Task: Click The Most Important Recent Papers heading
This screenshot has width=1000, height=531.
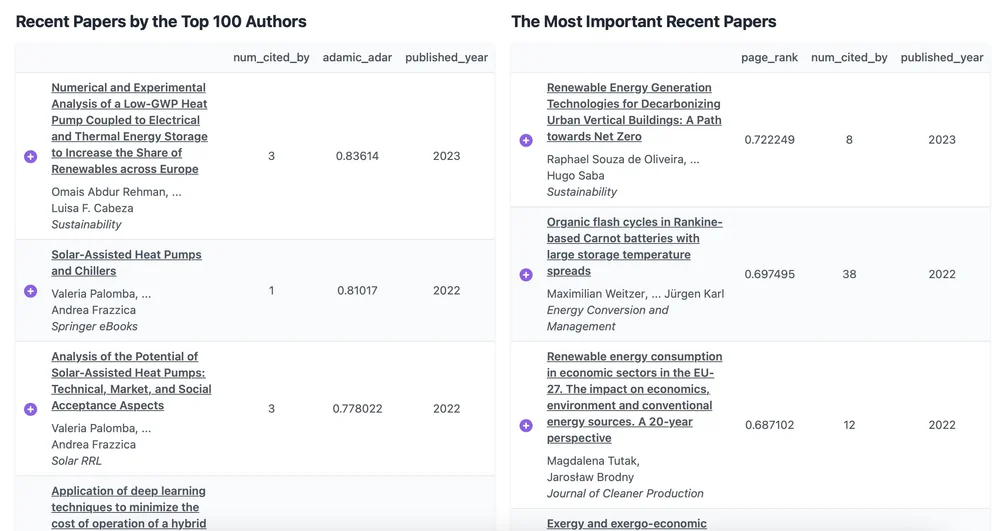Action: point(643,22)
